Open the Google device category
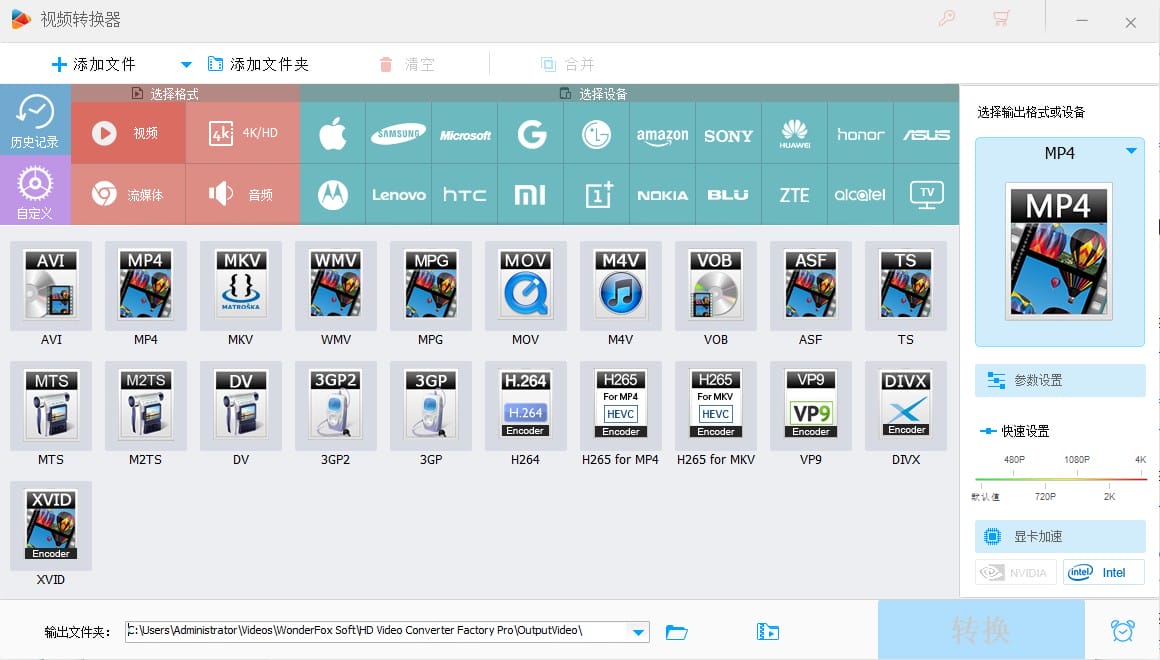The width and height of the screenshot is (1160, 660). tap(530, 134)
